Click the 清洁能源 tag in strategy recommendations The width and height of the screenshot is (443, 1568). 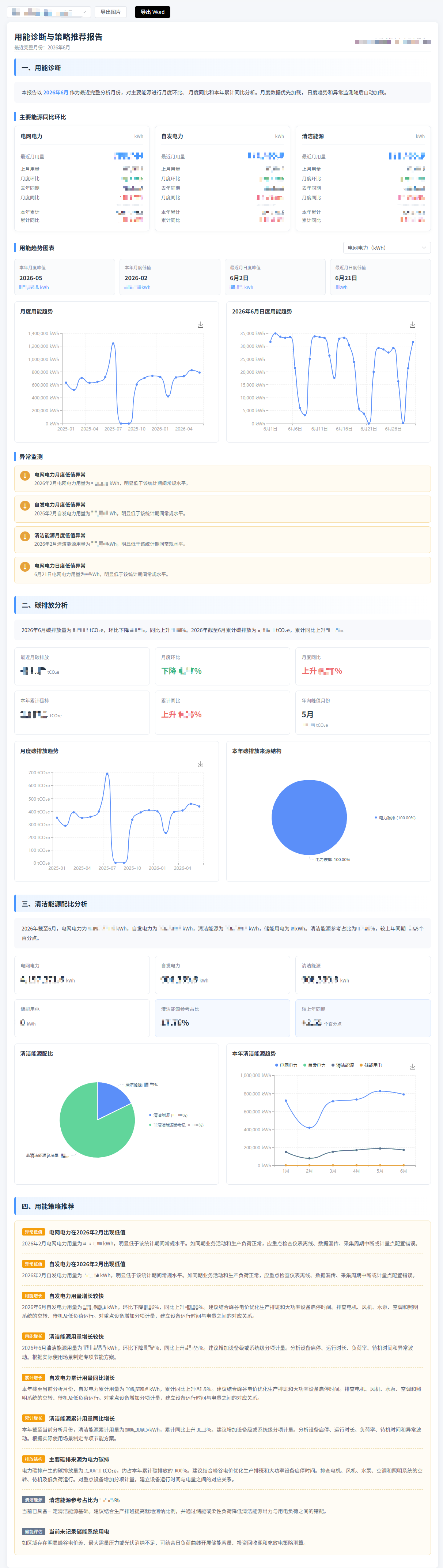(x=34, y=1500)
